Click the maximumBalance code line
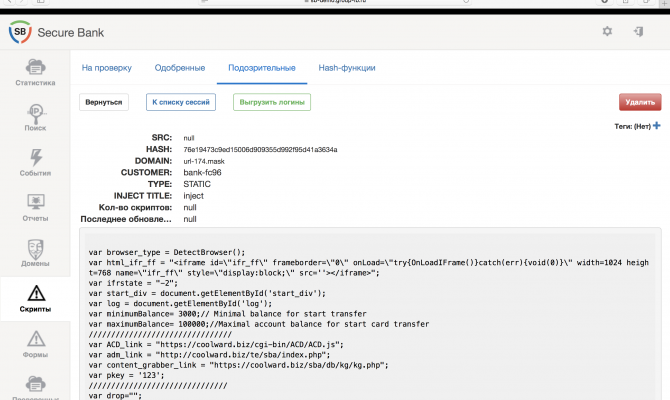Screen dimensions: 670x400 [x=259, y=324]
